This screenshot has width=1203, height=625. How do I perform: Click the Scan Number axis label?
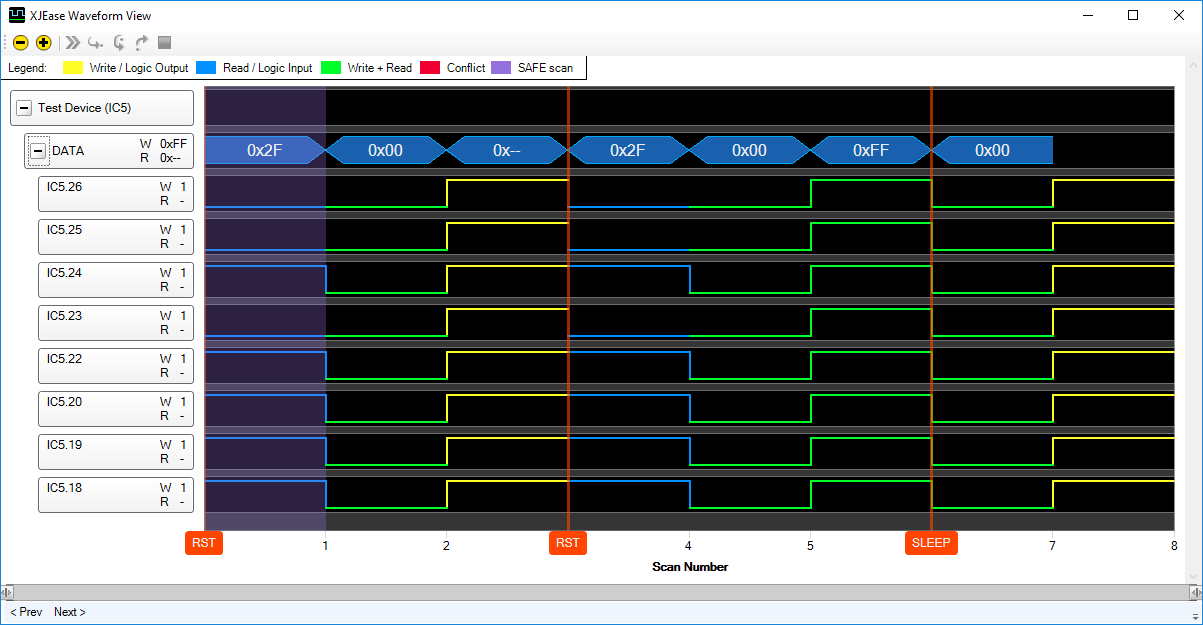690,567
